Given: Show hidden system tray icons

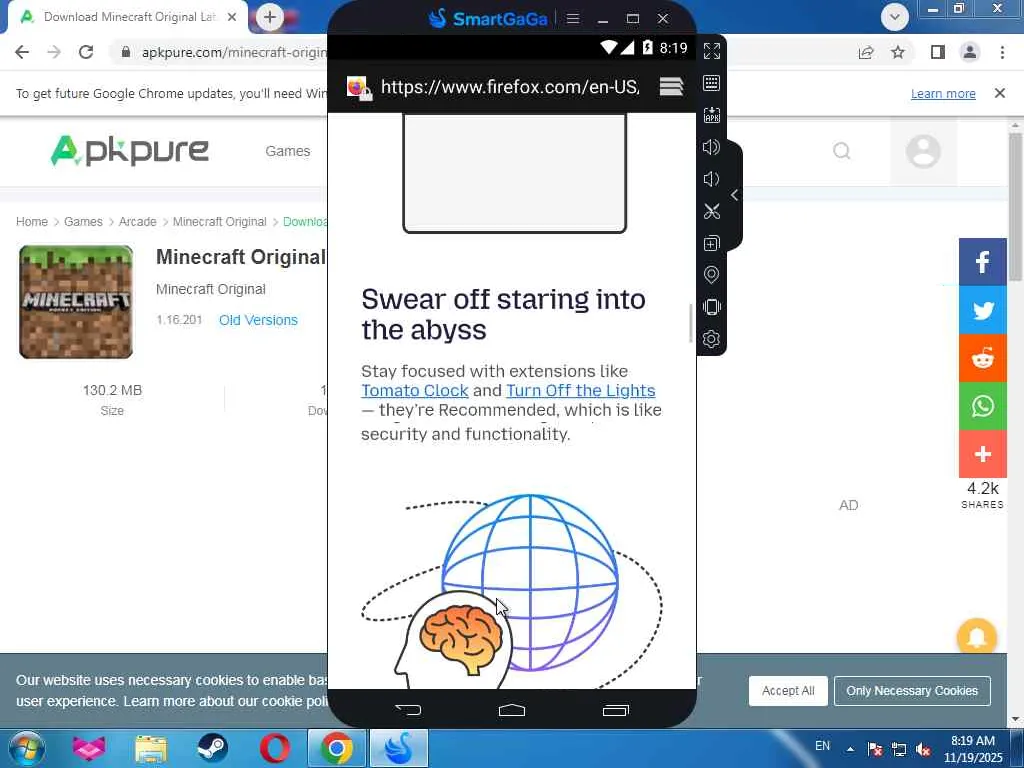Looking at the screenshot, I should [x=850, y=749].
